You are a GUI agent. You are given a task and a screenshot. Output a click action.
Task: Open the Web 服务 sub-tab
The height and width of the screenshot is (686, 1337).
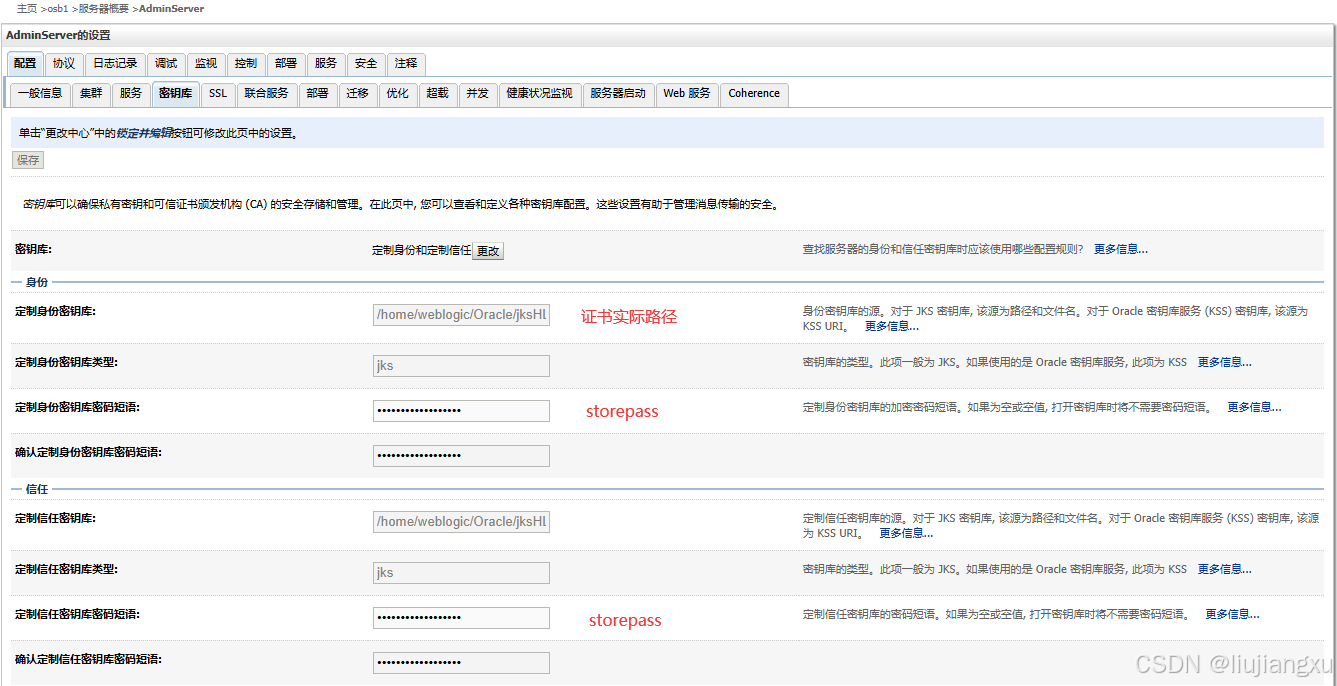click(687, 94)
